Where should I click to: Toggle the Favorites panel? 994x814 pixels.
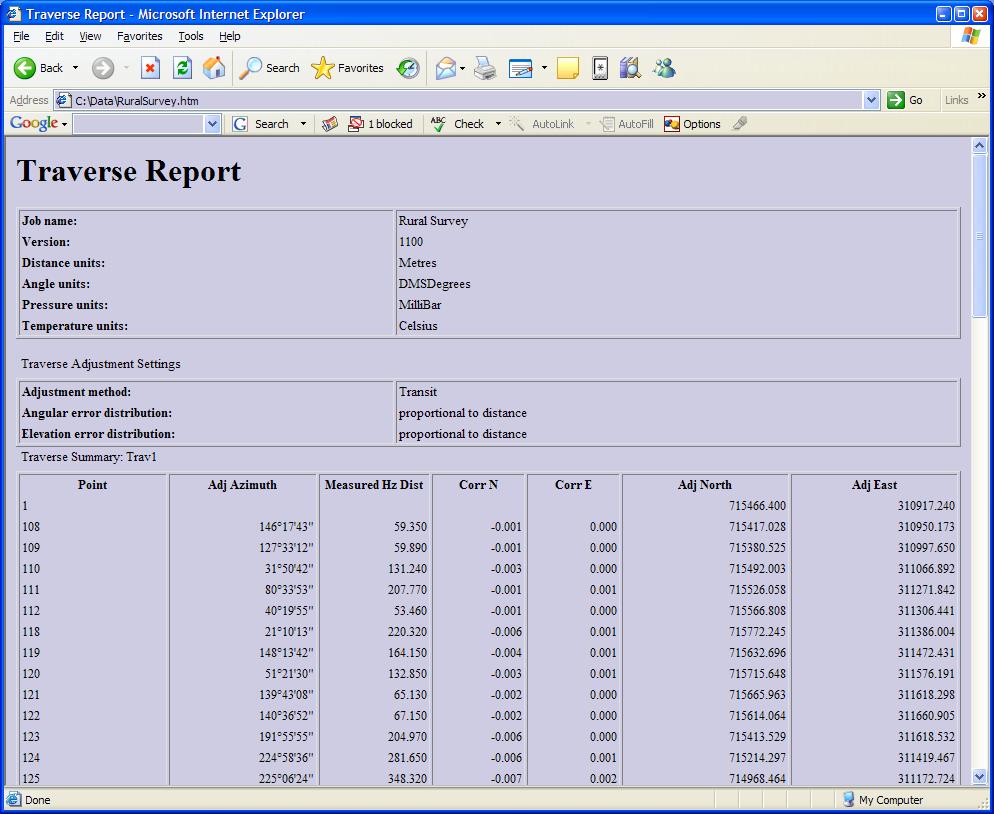point(348,68)
